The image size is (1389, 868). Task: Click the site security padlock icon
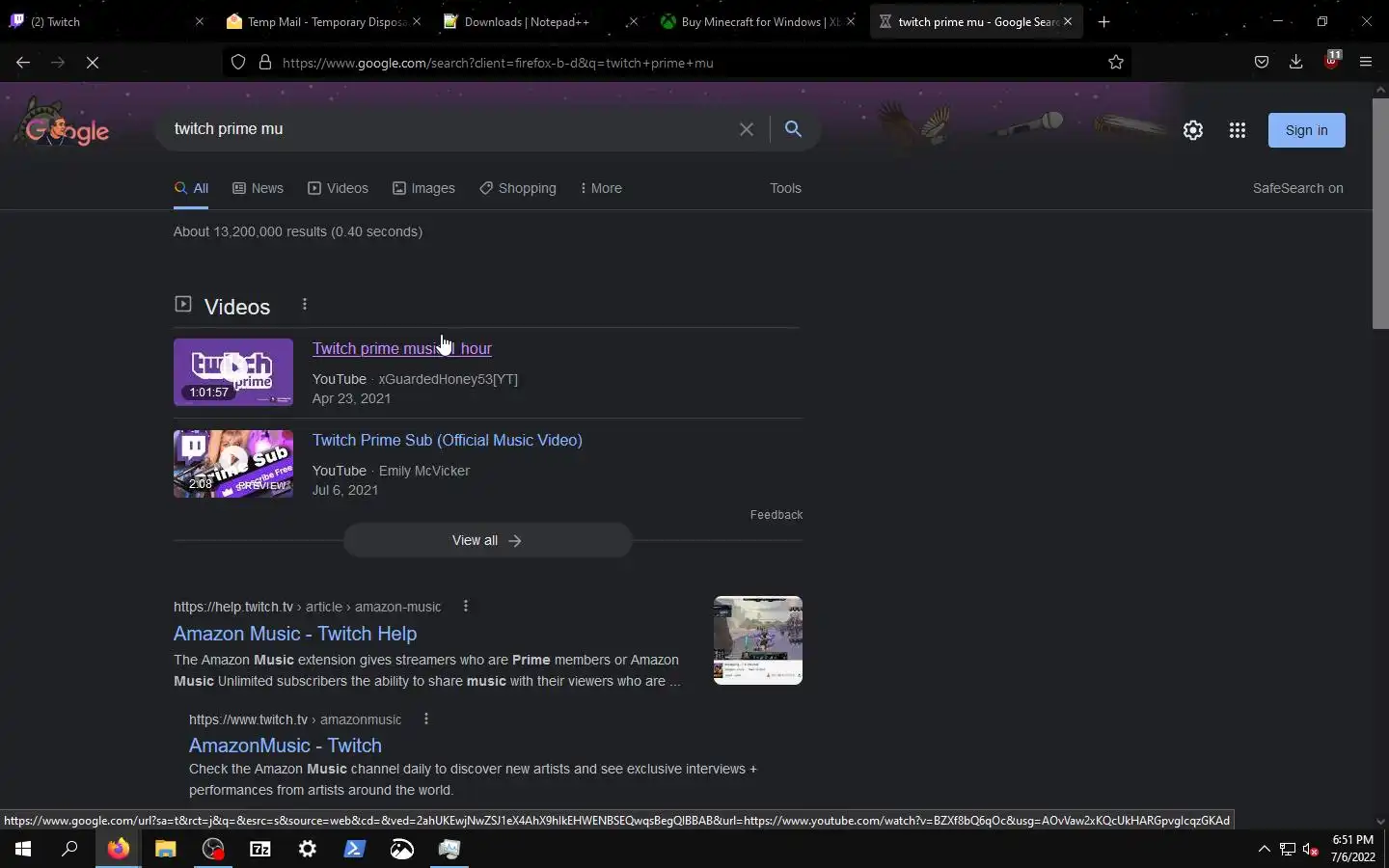click(265, 63)
